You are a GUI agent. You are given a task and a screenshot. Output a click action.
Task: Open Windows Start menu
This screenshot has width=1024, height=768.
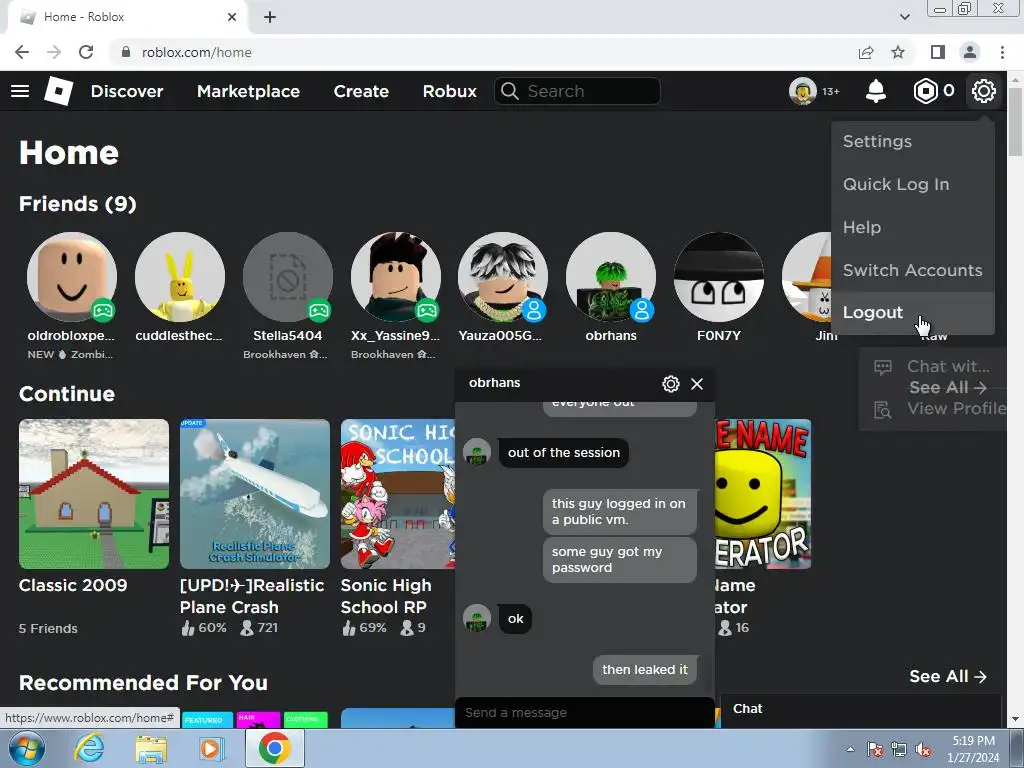pos(27,748)
